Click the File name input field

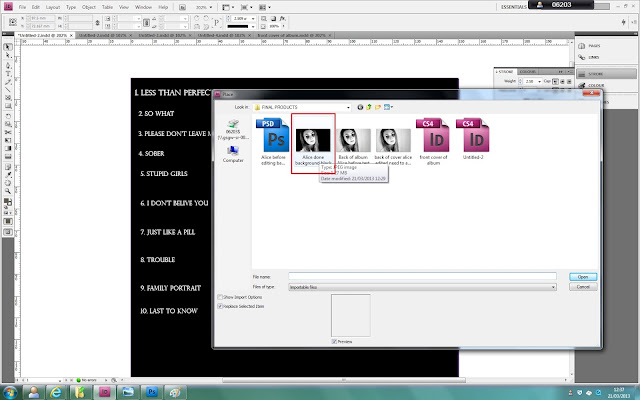[x=422, y=277]
